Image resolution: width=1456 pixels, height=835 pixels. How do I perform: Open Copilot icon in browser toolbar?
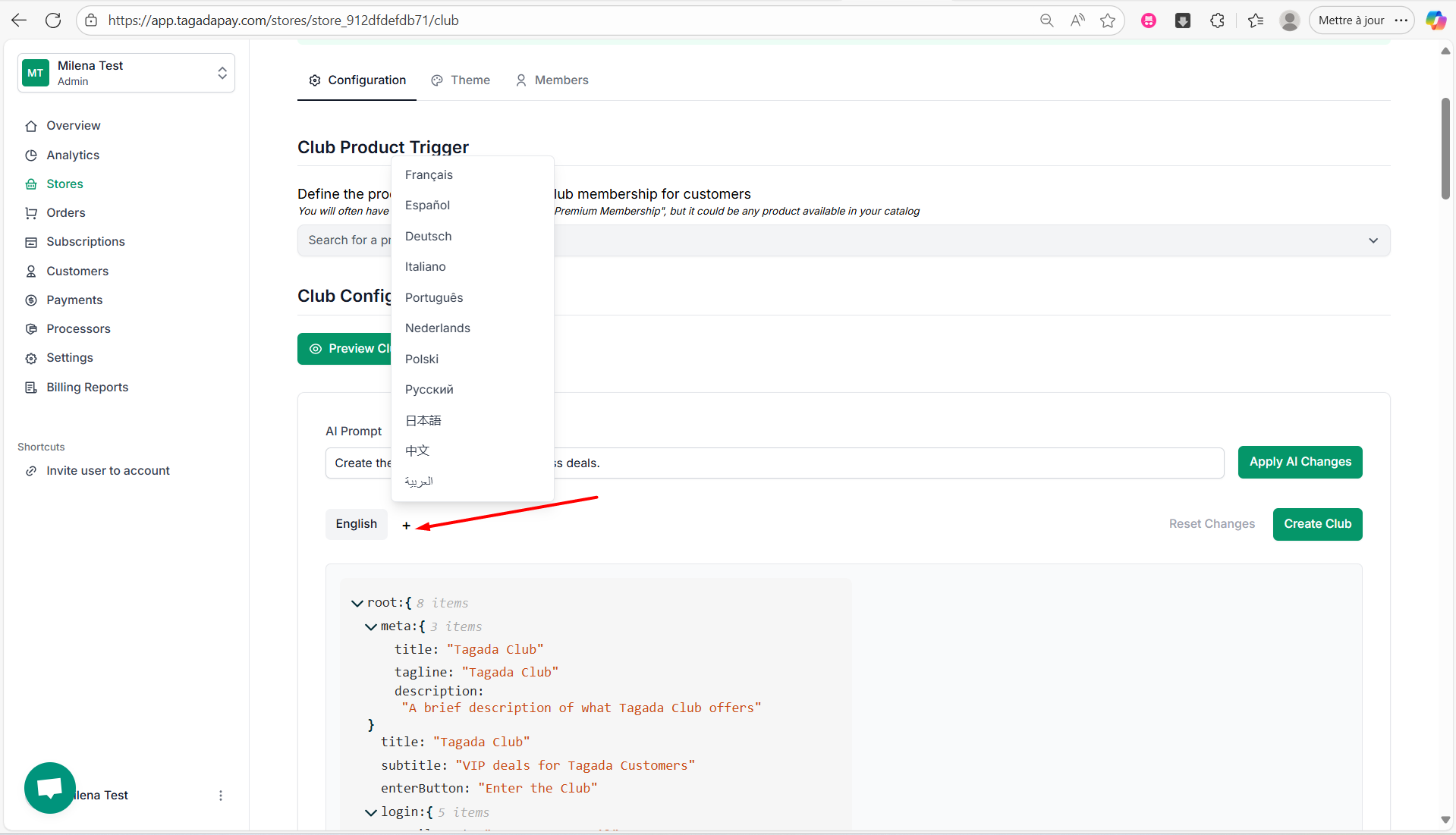pyautogui.click(x=1436, y=20)
